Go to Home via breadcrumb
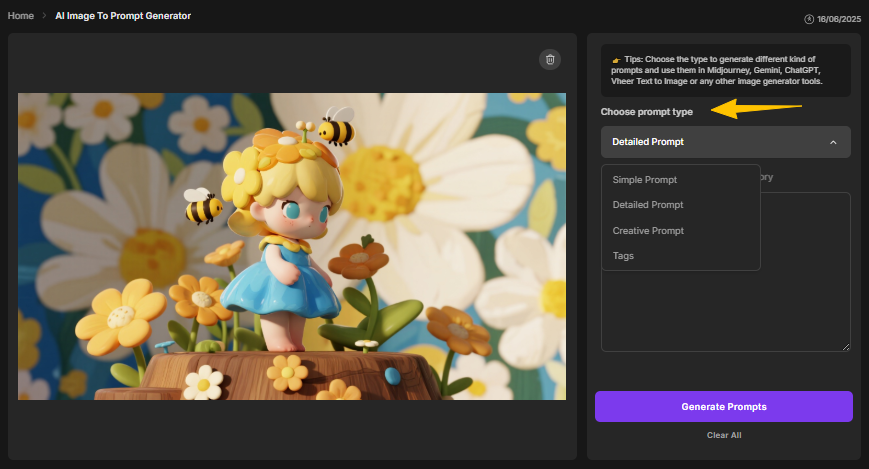This screenshot has width=869, height=469. [x=20, y=16]
